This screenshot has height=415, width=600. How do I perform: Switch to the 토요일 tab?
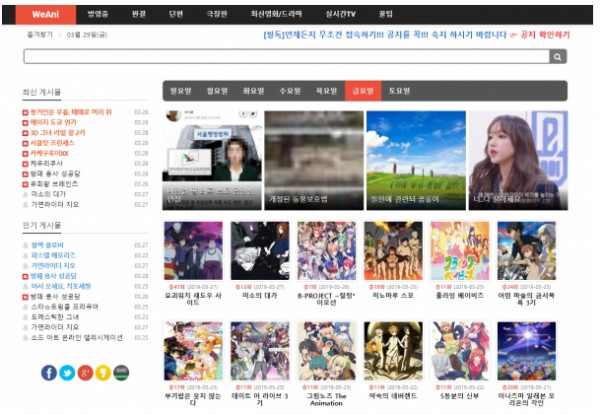[399, 91]
